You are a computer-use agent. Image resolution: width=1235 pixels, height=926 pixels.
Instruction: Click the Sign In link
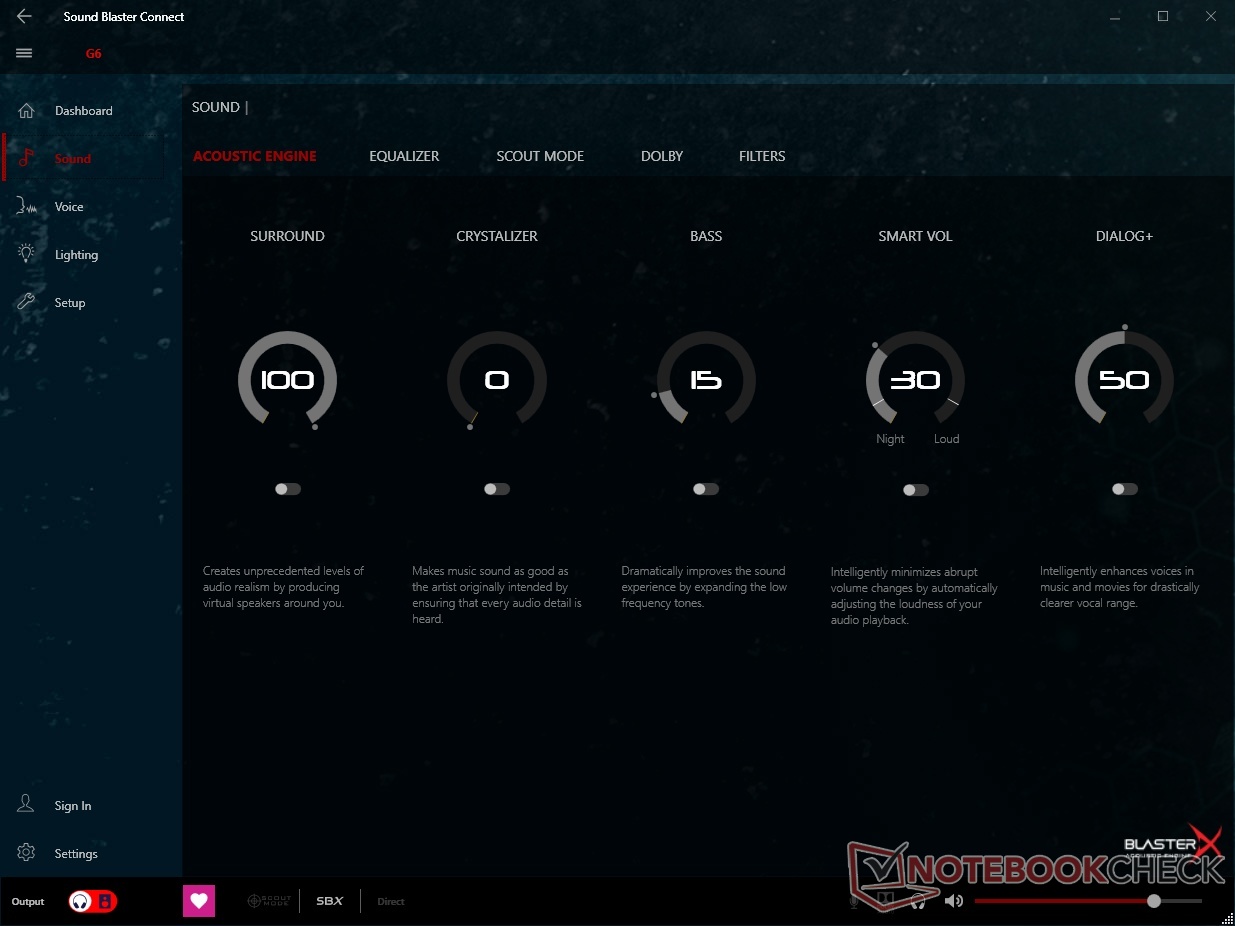click(73, 806)
